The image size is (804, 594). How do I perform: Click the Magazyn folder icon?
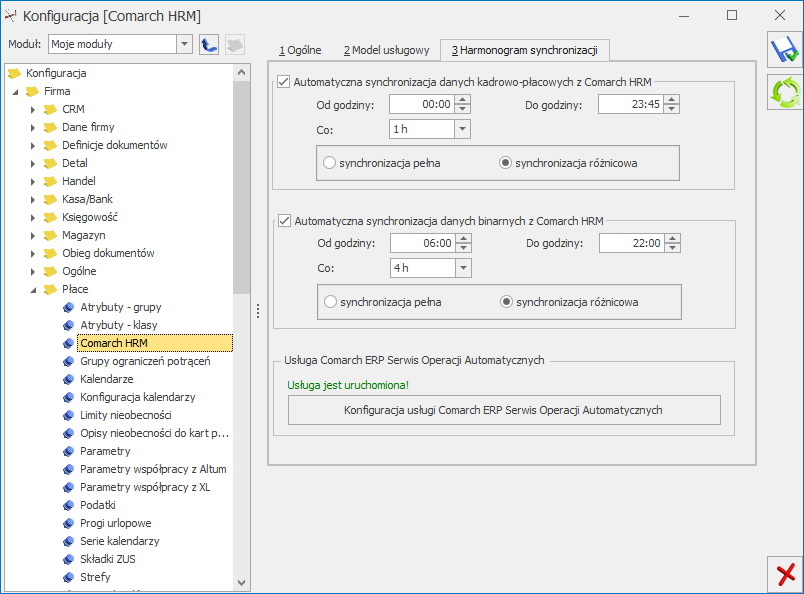[x=50, y=235]
